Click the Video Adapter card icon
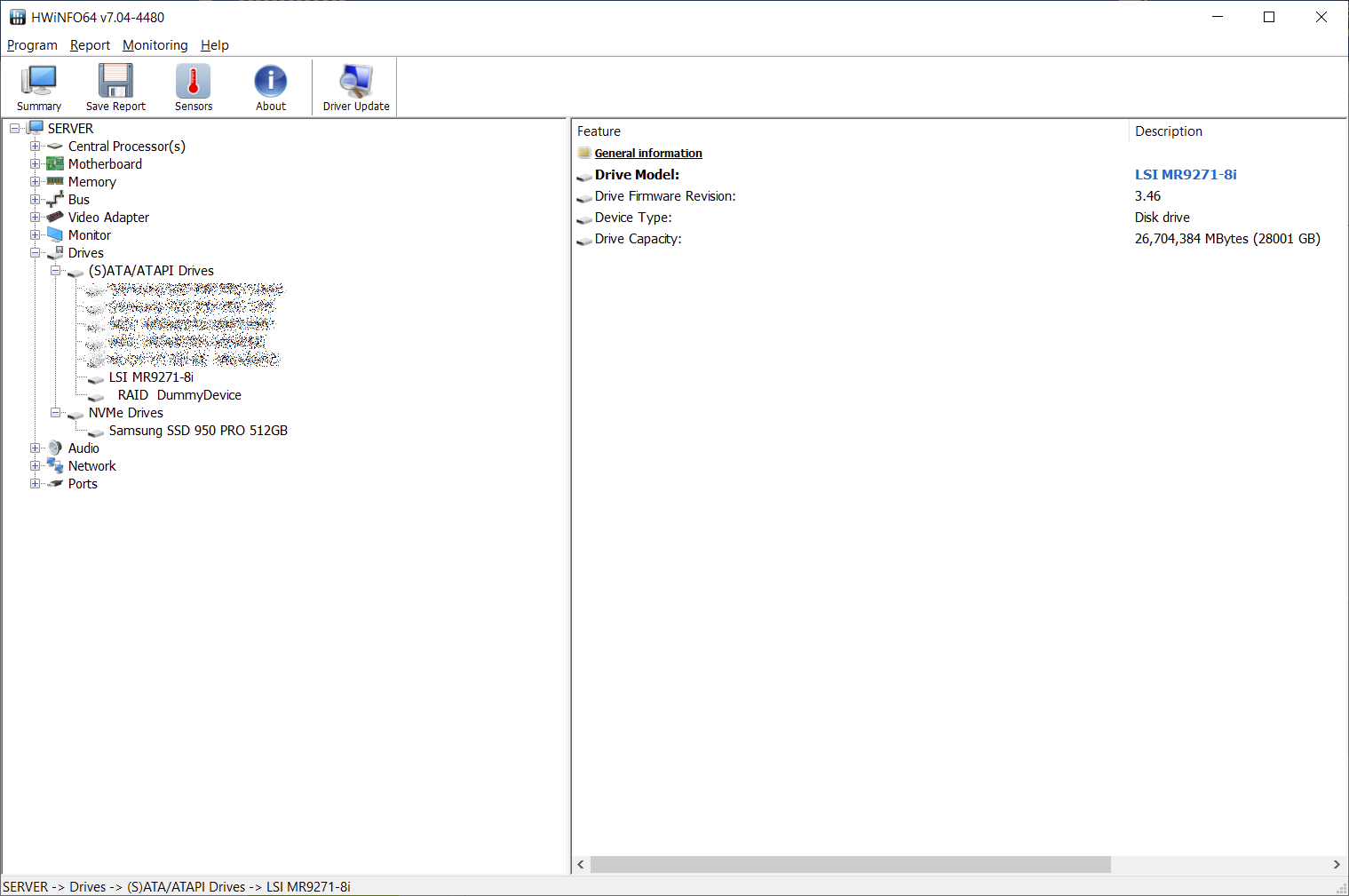The height and width of the screenshot is (896, 1349). click(x=55, y=217)
